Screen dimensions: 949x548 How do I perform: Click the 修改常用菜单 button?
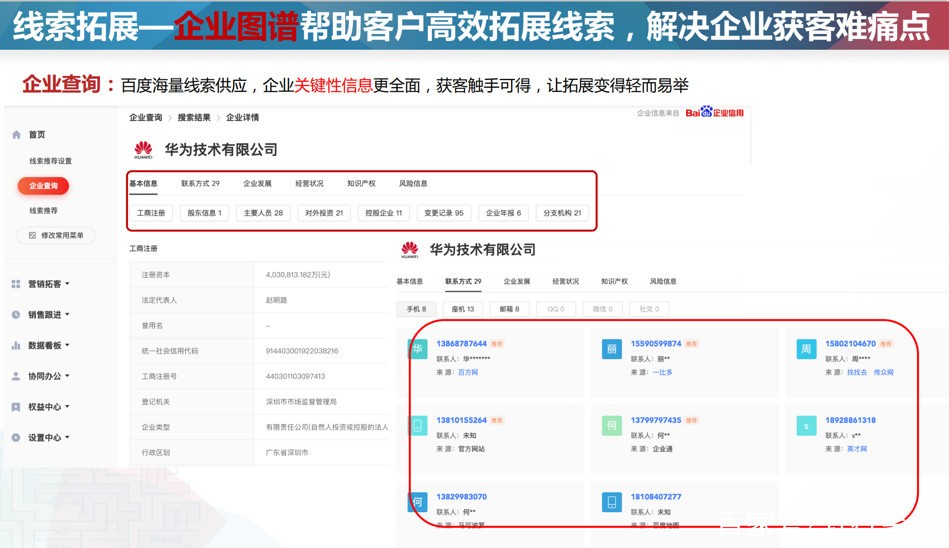56,235
